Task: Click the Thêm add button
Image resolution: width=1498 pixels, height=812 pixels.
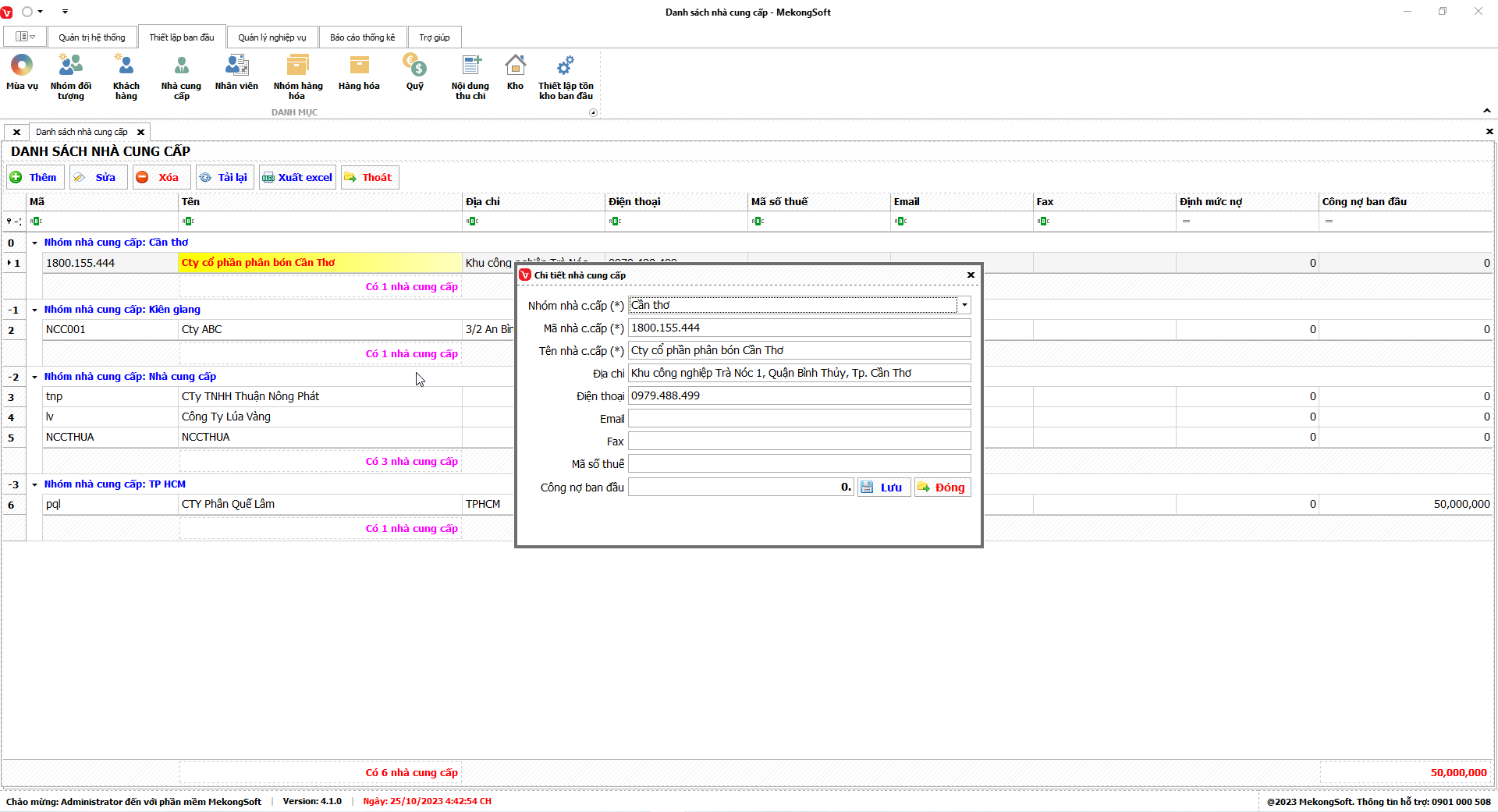Action: [x=34, y=178]
